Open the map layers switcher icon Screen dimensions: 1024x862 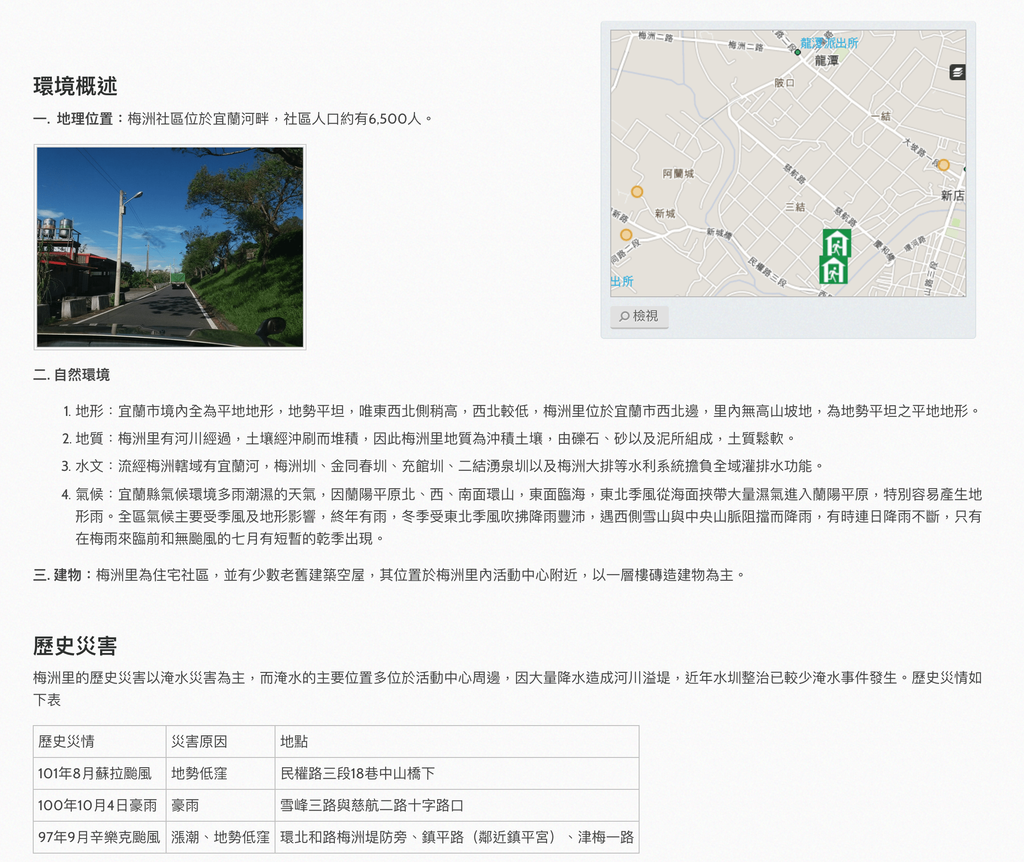[957, 72]
